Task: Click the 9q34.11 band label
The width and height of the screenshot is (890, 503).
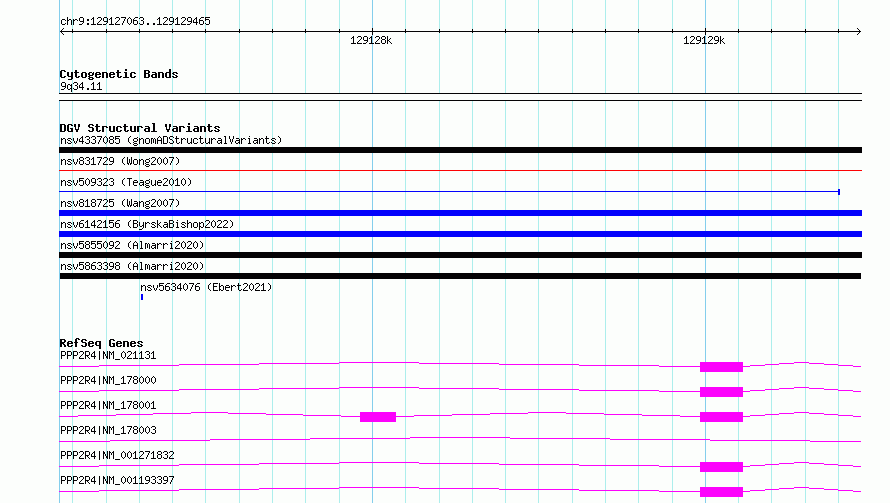Action: 81,86
